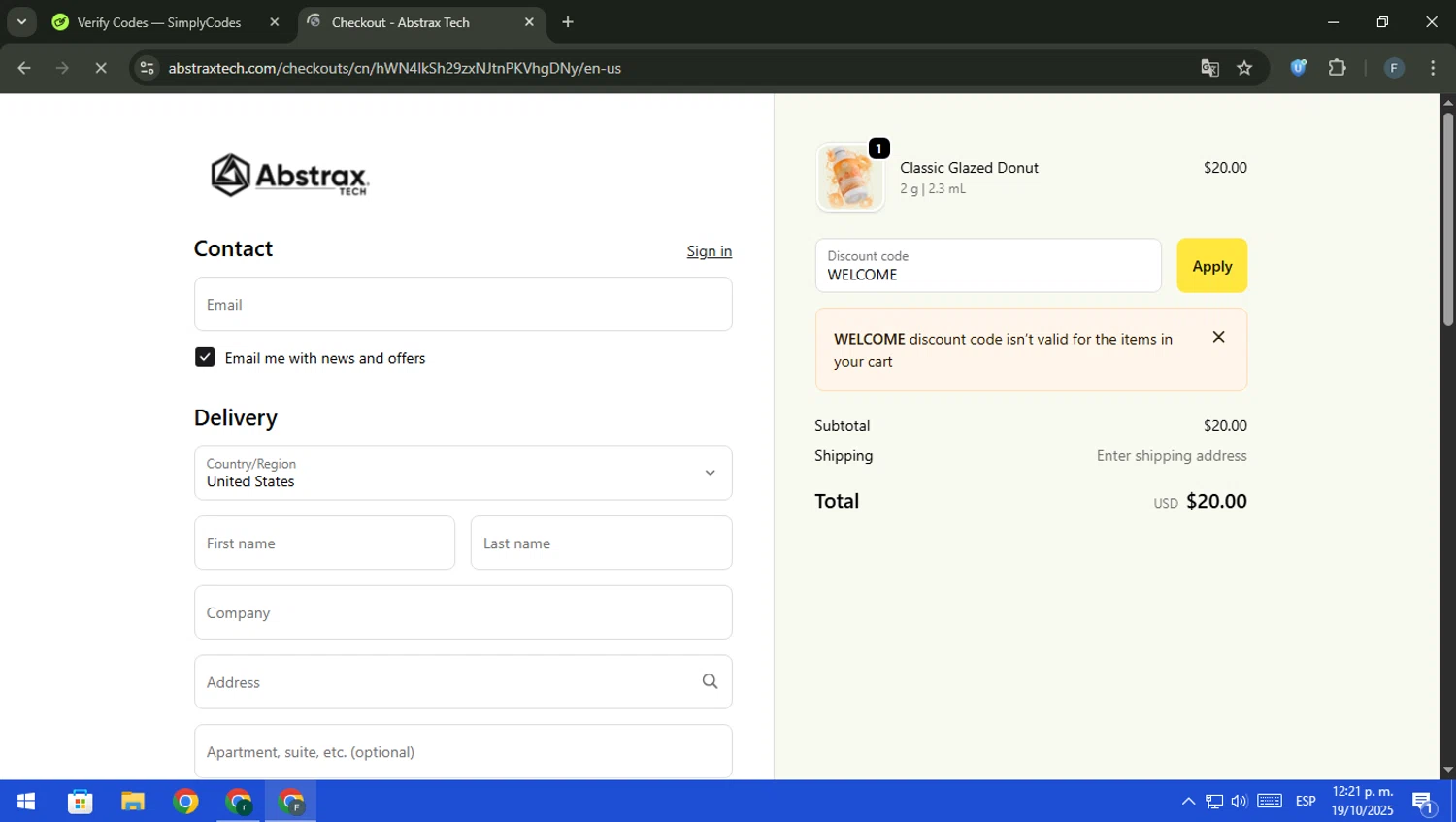Expand the Country/Region dropdown
The height and width of the screenshot is (822, 1456).
click(x=463, y=473)
